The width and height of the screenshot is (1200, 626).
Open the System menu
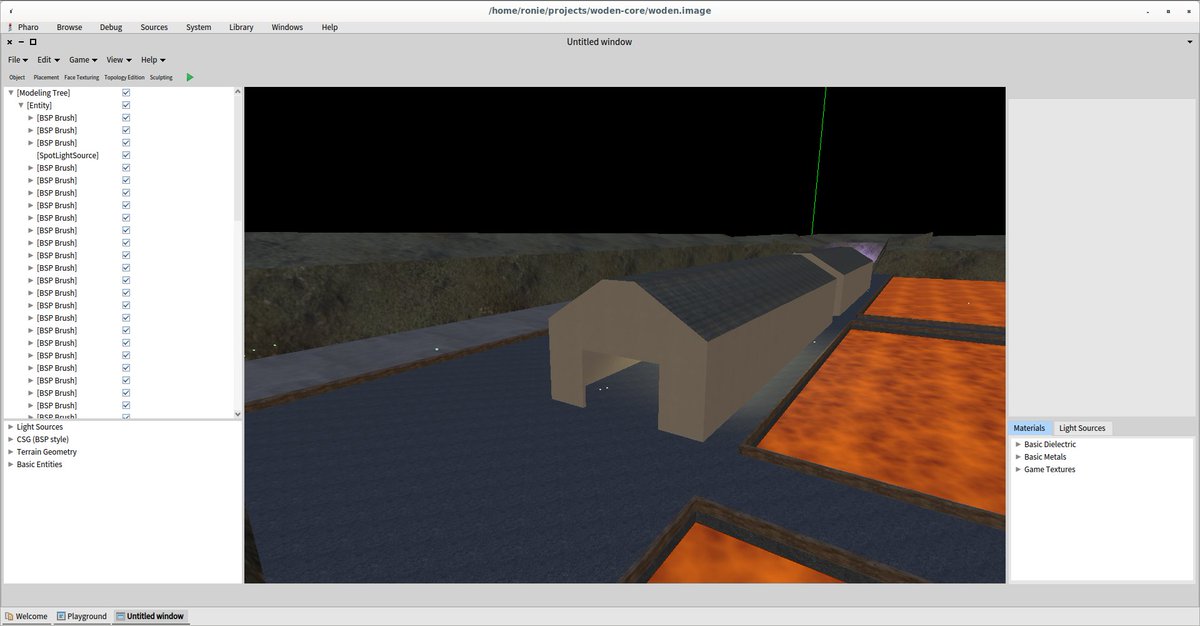click(x=198, y=27)
